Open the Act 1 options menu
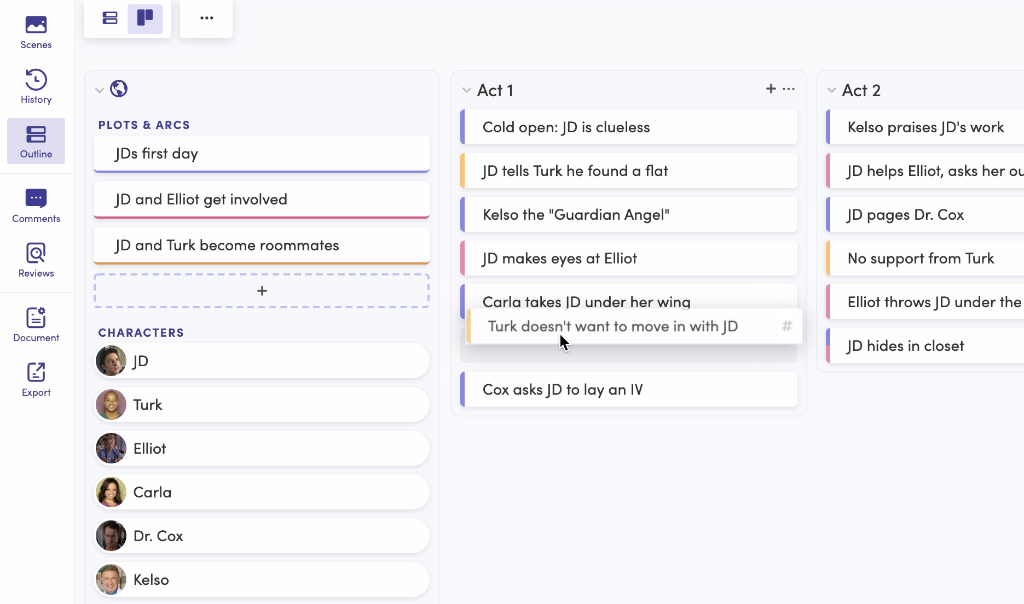This screenshot has width=1024, height=604. [x=789, y=89]
